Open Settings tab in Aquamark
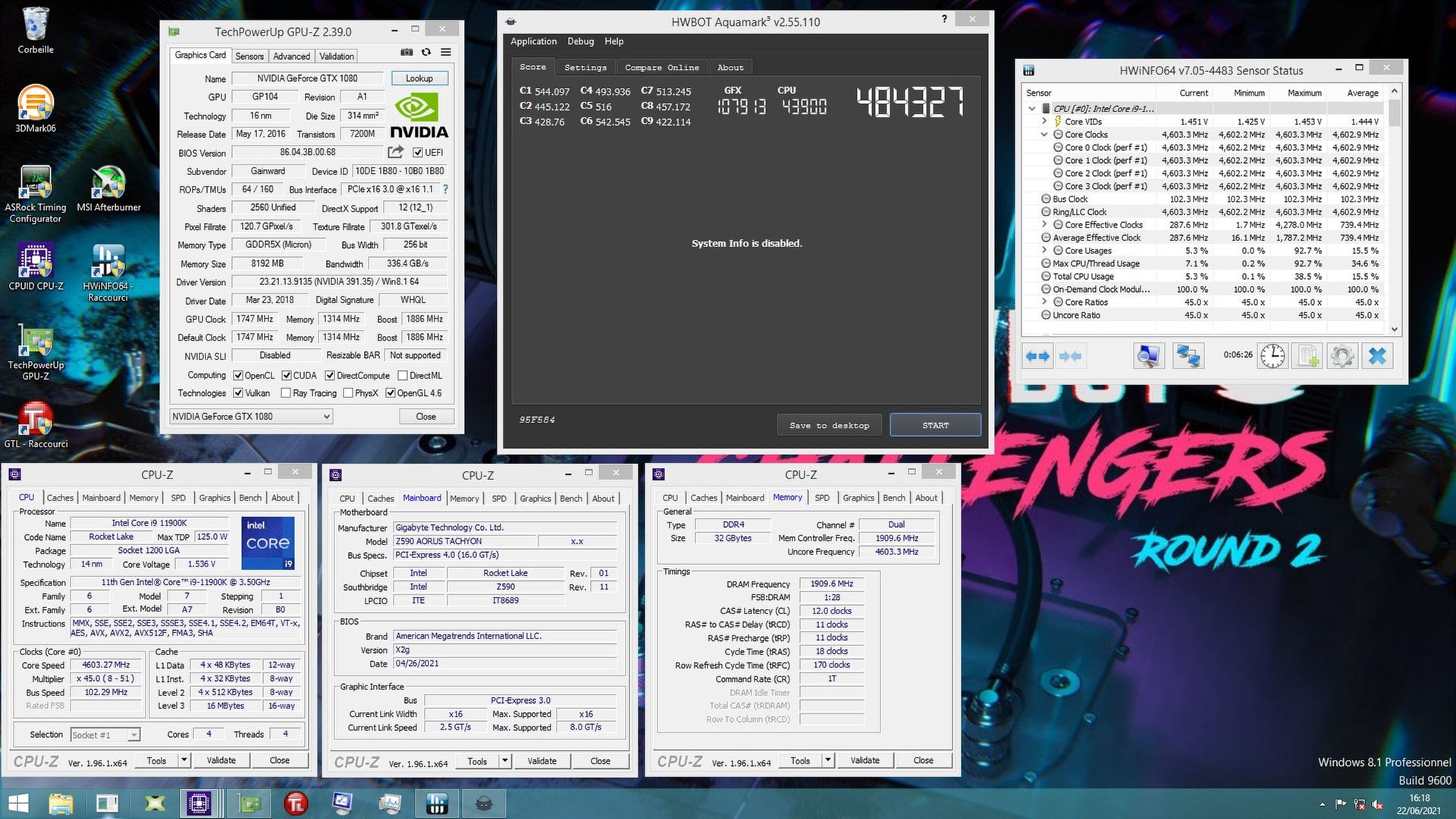 coord(585,67)
